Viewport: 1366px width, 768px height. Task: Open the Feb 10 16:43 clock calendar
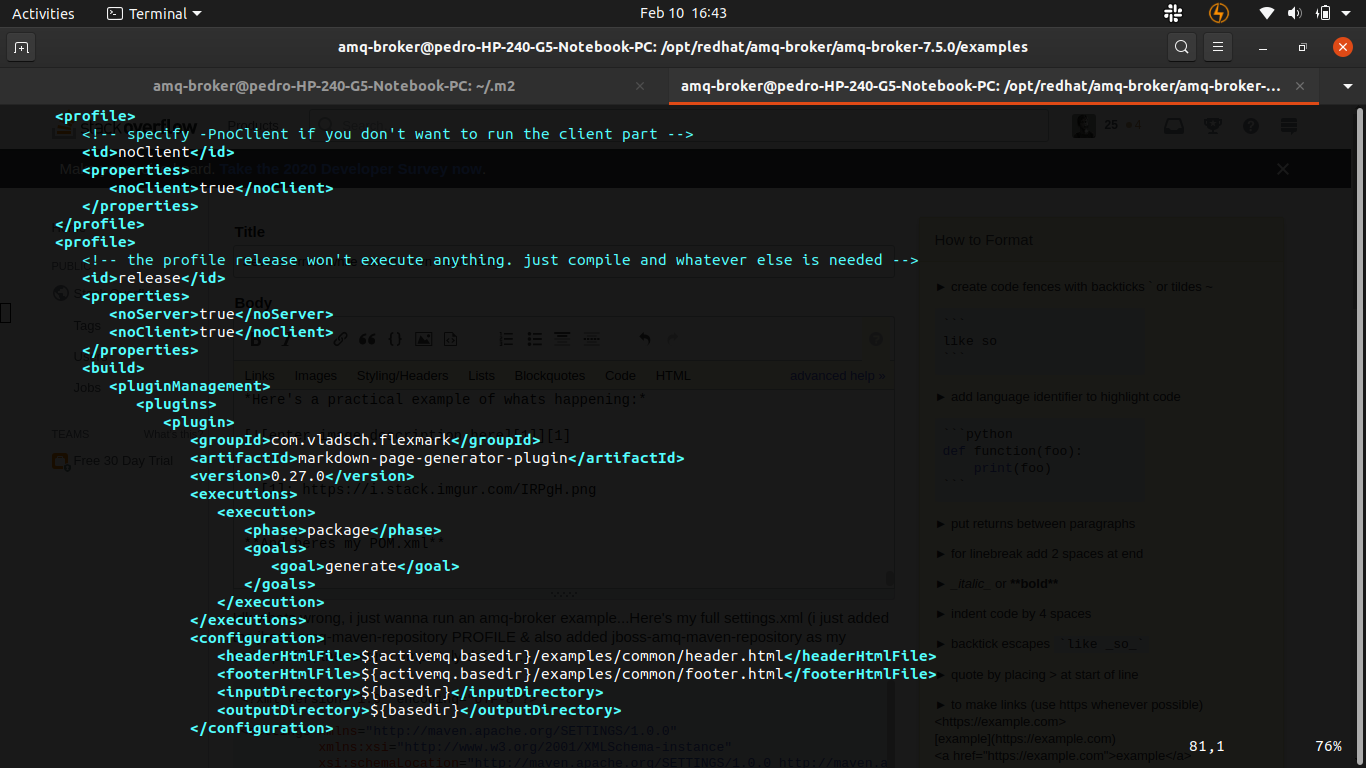coord(683,13)
